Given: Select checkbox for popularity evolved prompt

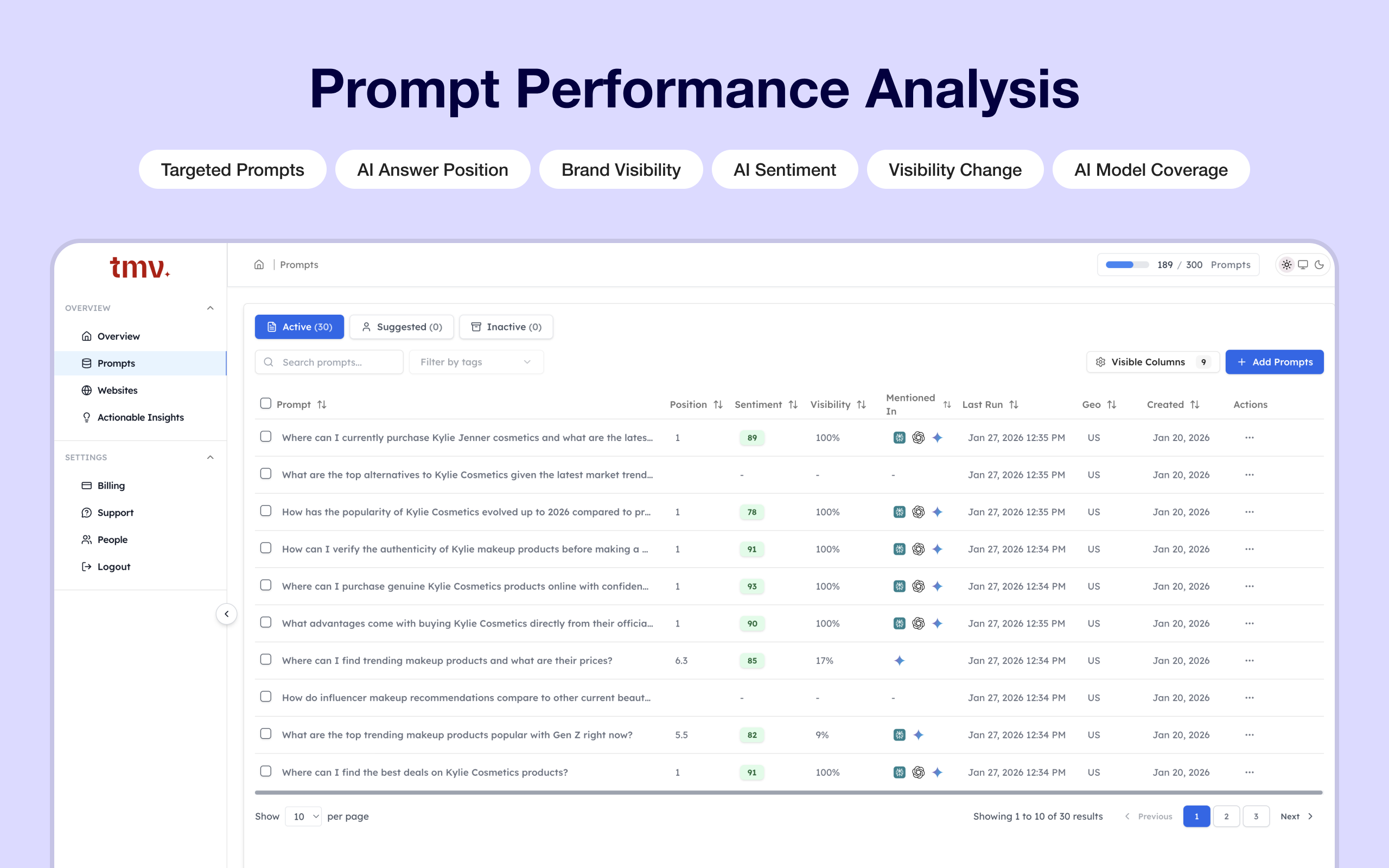Looking at the screenshot, I should [x=265, y=511].
